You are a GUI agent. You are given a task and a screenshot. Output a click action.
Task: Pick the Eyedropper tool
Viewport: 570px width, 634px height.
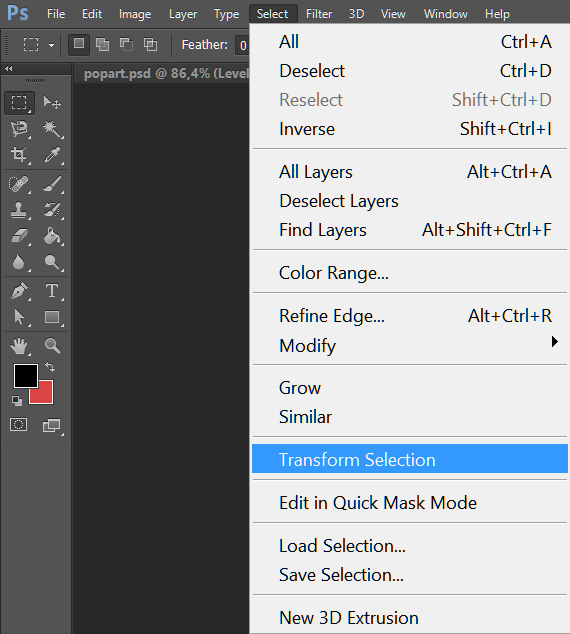52,155
